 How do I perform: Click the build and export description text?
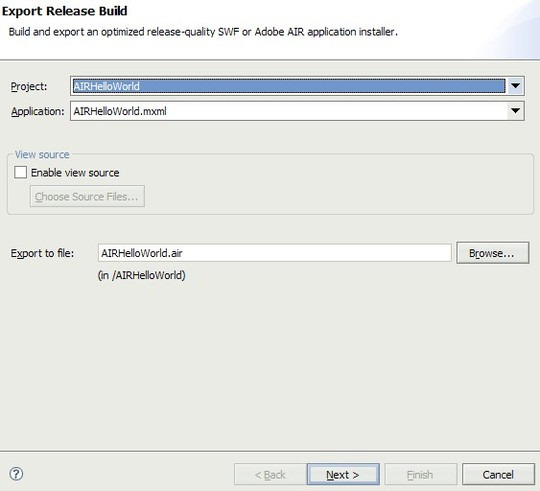pos(203,32)
